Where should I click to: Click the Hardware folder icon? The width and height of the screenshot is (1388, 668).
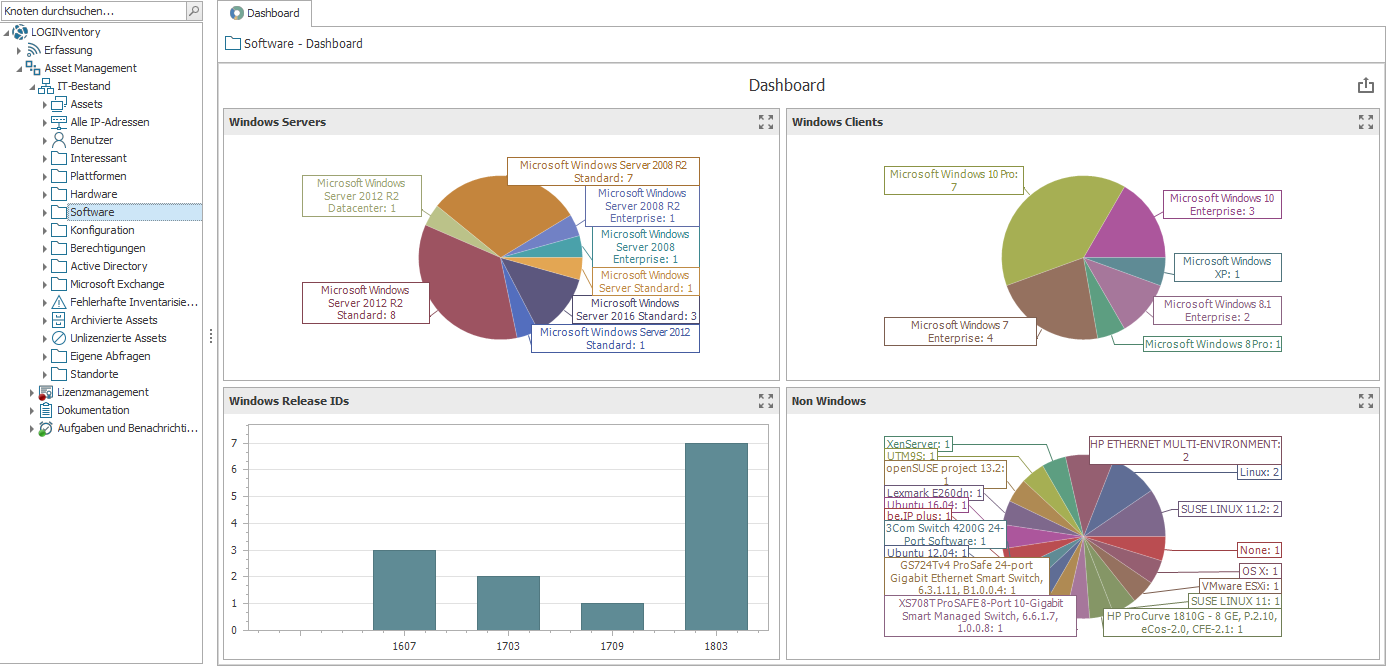[59, 194]
